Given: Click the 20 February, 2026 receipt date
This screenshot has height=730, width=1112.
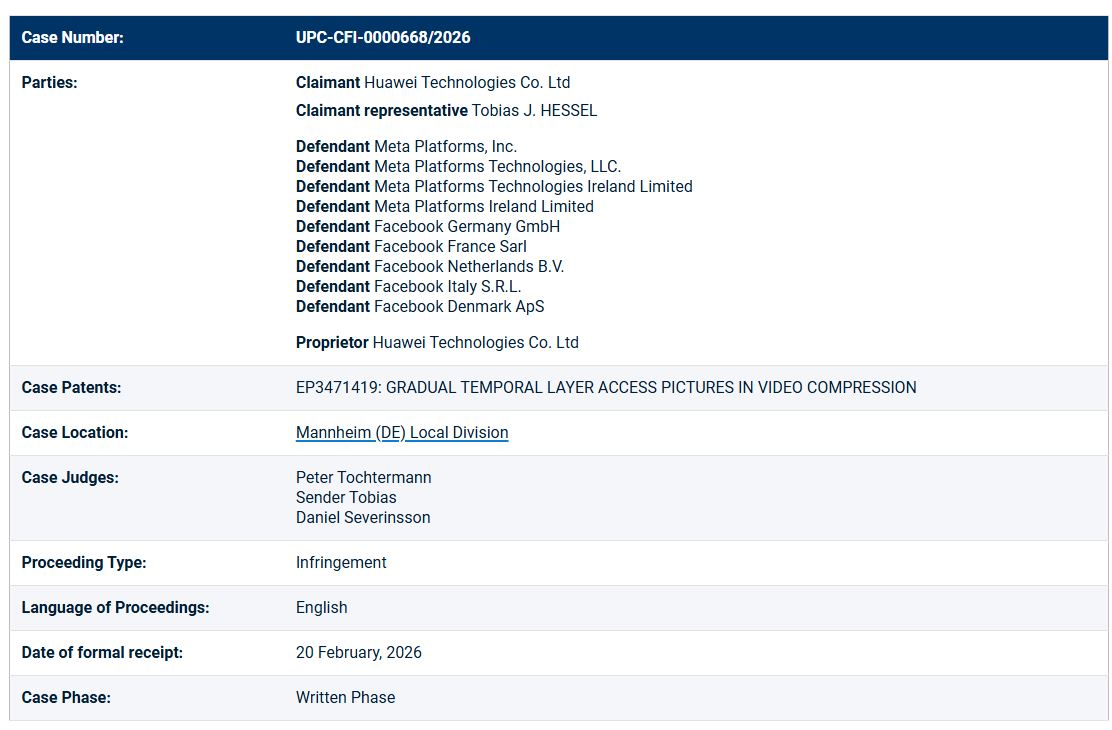Looking at the screenshot, I should click(359, 653).
